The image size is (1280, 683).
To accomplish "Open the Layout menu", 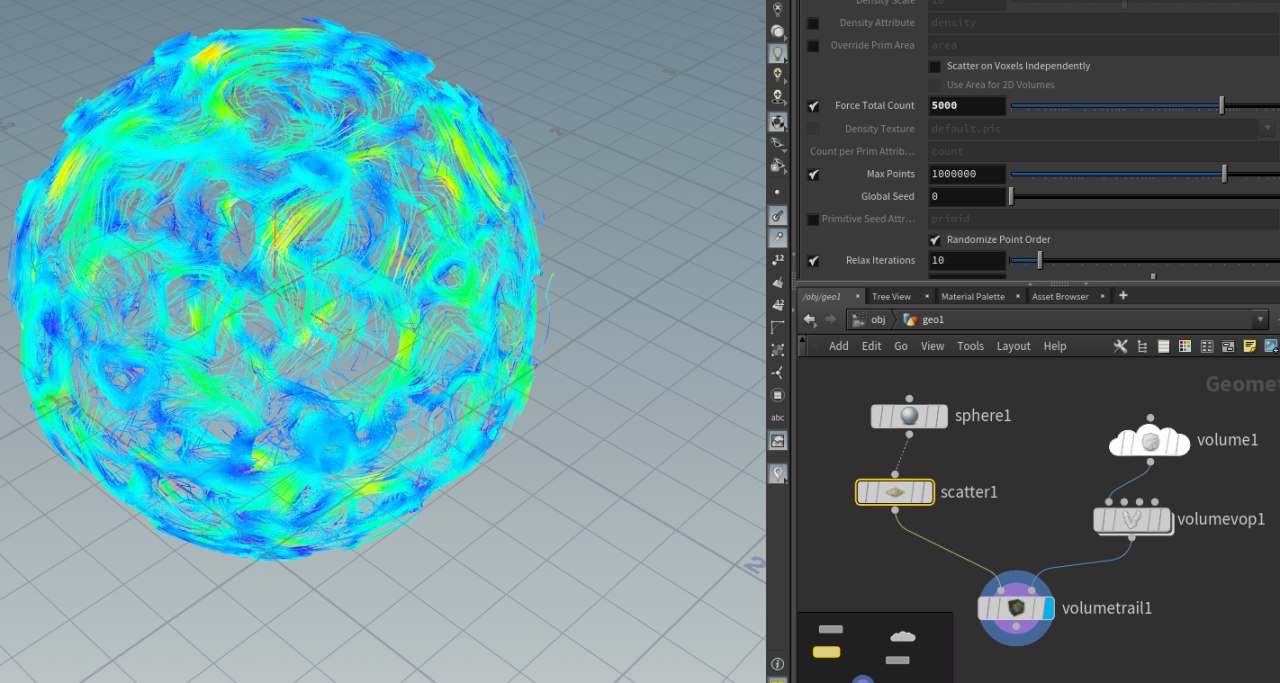I will [x=1013, y=346].
